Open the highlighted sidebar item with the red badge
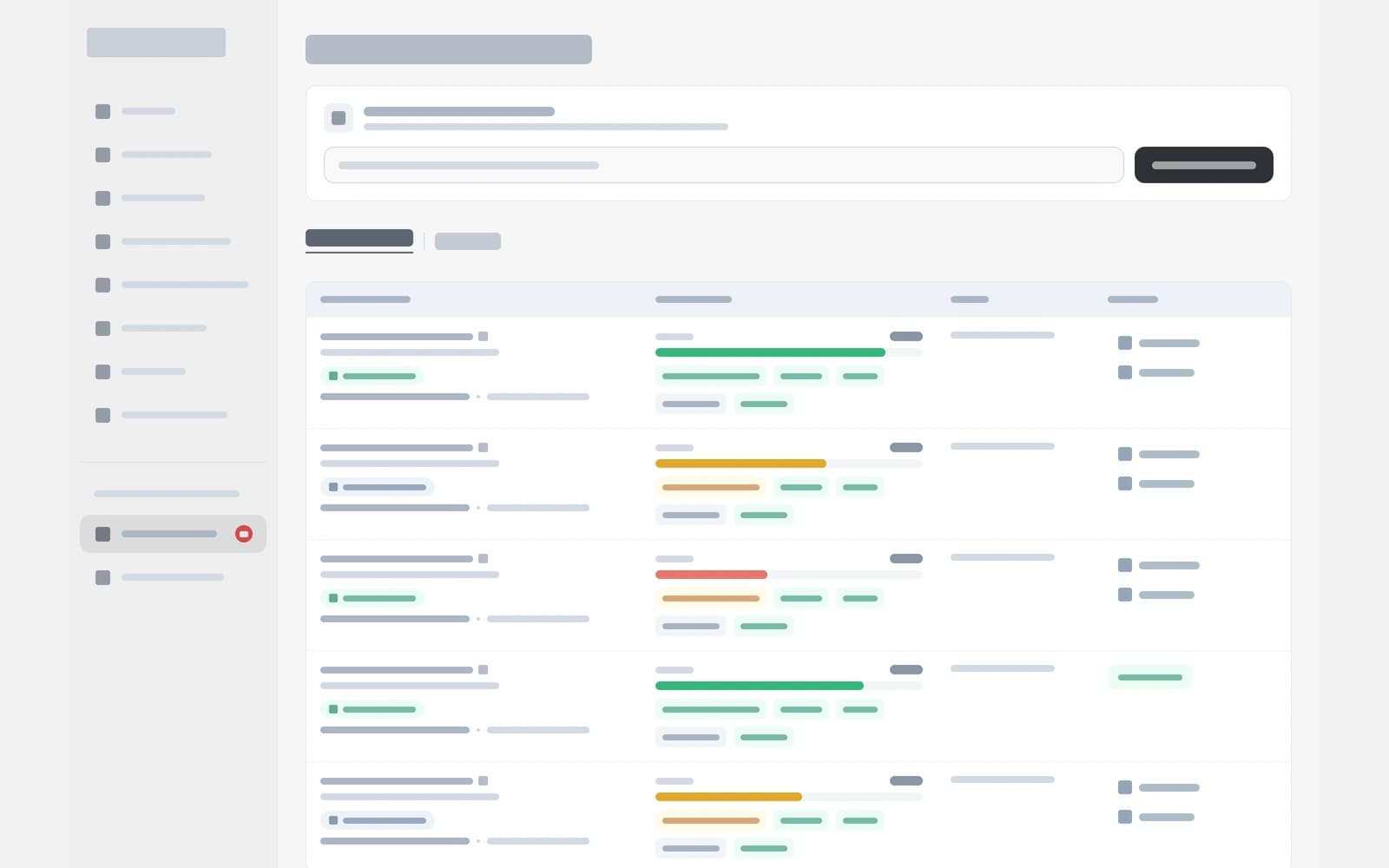1389x868 pixels. click(x=173, y=534)
